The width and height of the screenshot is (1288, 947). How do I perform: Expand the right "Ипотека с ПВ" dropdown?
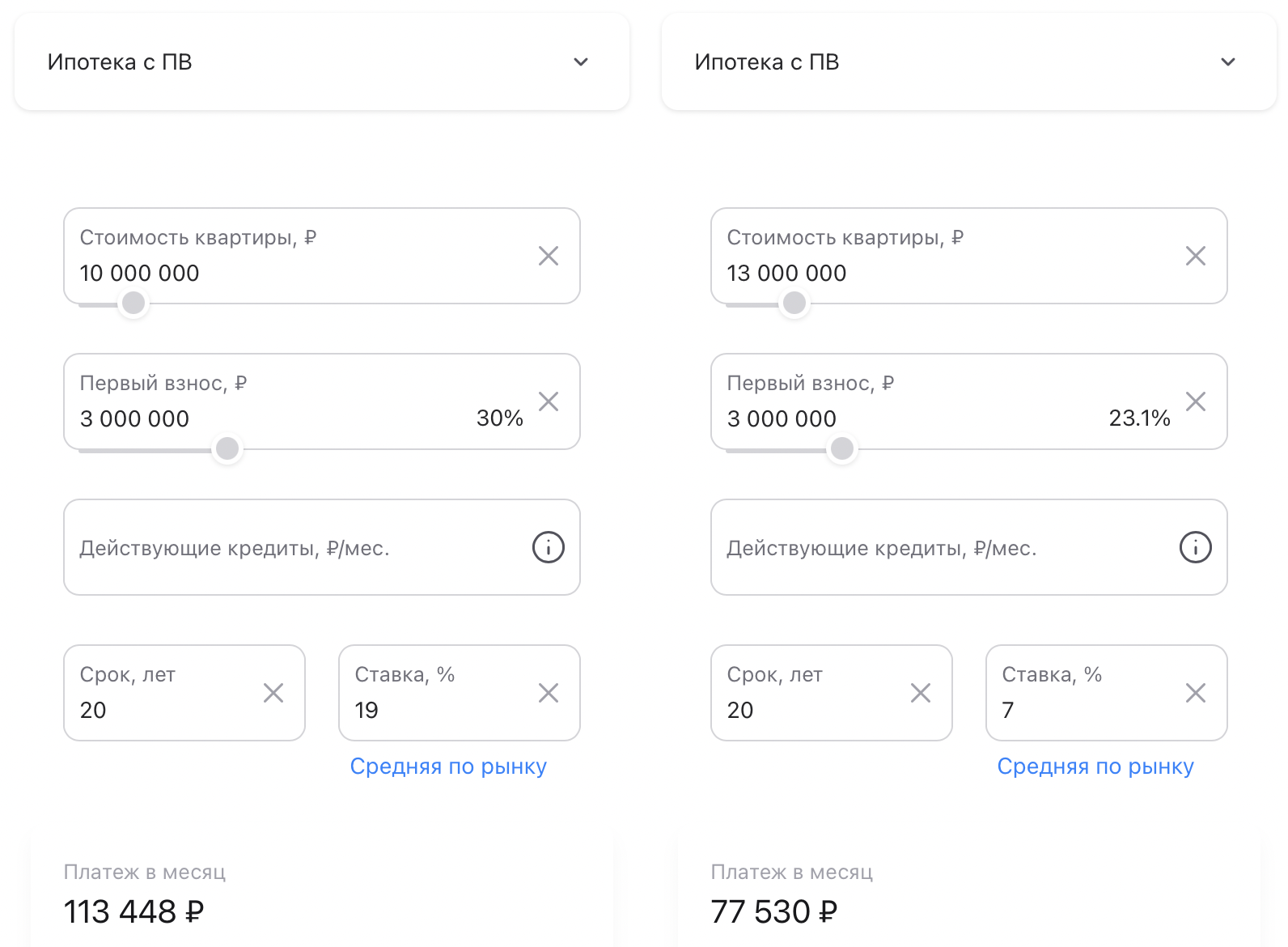pos(1228,62)
